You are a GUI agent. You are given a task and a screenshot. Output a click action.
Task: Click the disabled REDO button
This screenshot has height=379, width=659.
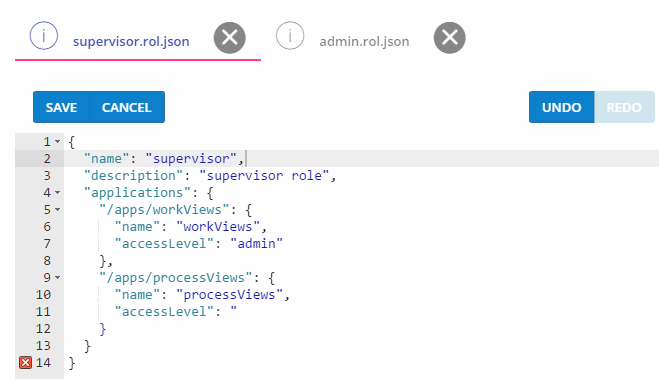624,107
